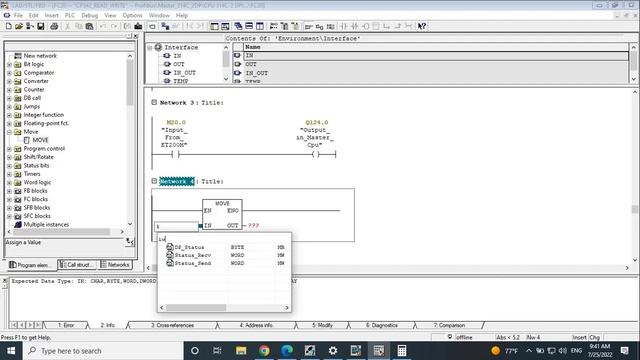Screen dimensions: 640x360
Task: Expand the Word logic folder
Action: click(9, 182)
